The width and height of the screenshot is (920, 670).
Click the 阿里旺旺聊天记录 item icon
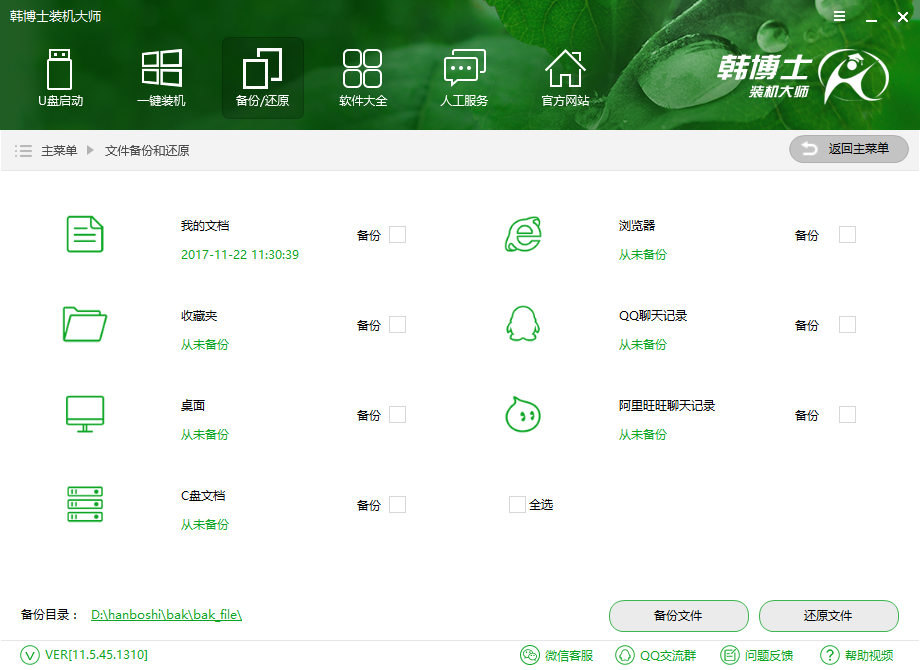coord(524,414)
